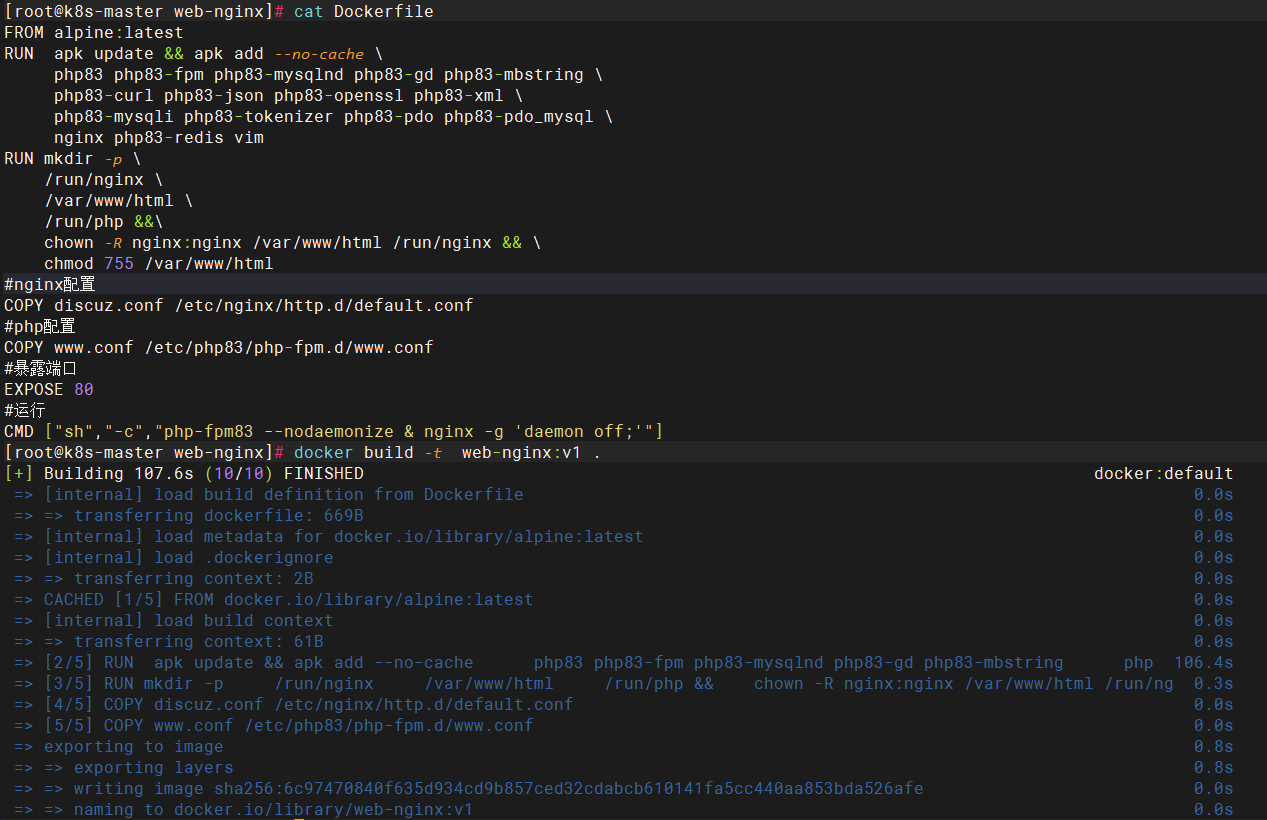This screenshot has width=1267, height=820.
Task: Click 'php83-mbstring' in the Dockerfile package list
Action: pyautogui.click(x=514, y=74)
